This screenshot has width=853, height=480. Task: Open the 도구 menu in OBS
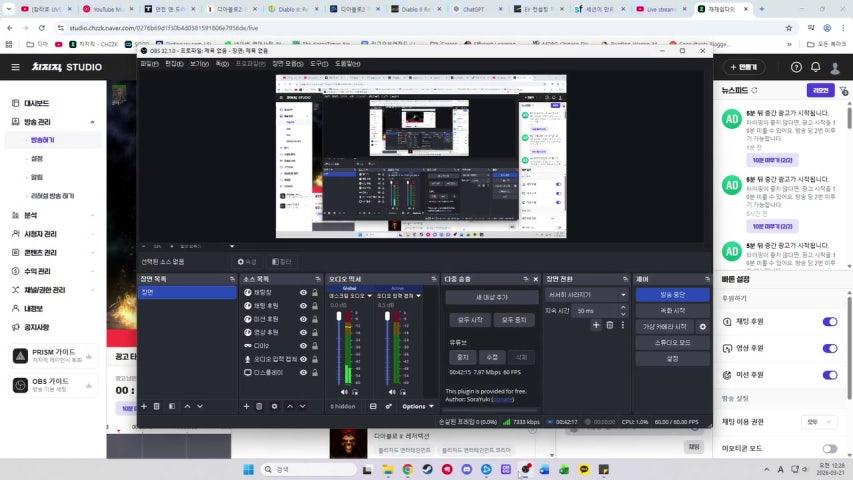(319, 63)
